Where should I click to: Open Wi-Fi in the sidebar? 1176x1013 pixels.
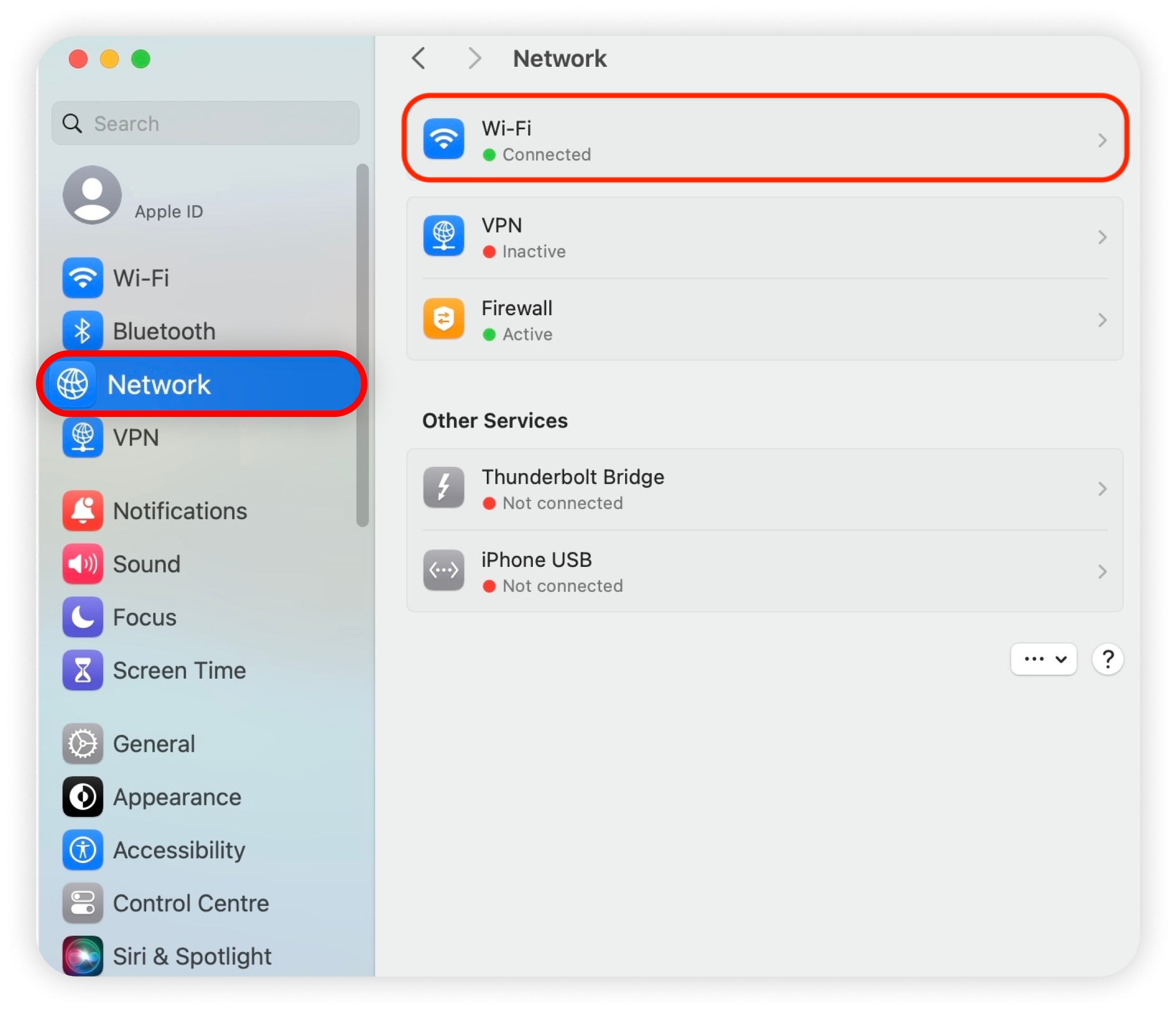pyautogui.click(x=141, y=278)
